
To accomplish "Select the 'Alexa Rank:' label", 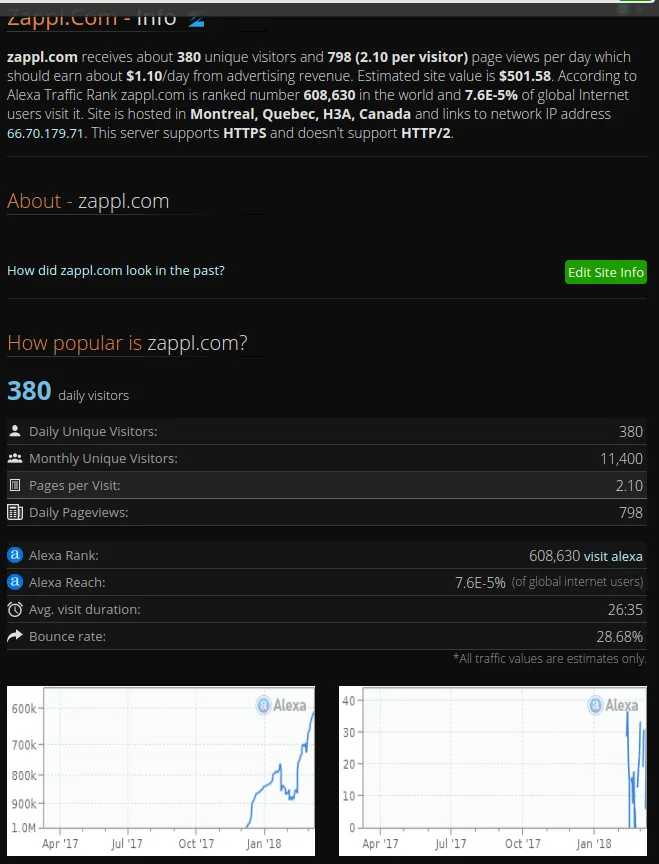I will pos(63,555).
